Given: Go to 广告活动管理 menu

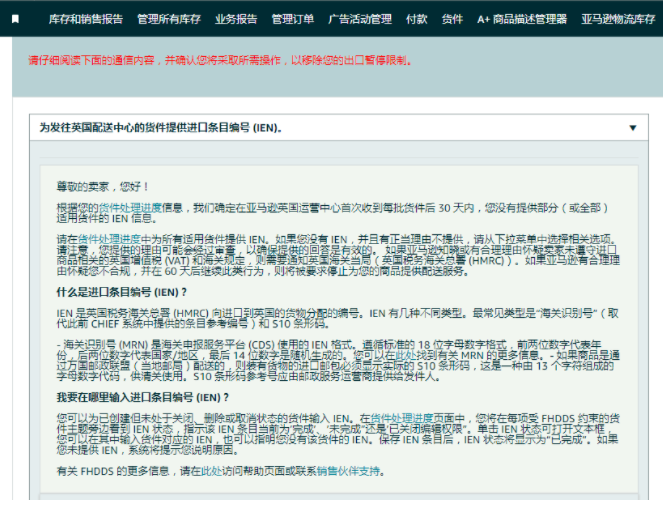Looking at the screenshot, I should click(x=360, y=19).
